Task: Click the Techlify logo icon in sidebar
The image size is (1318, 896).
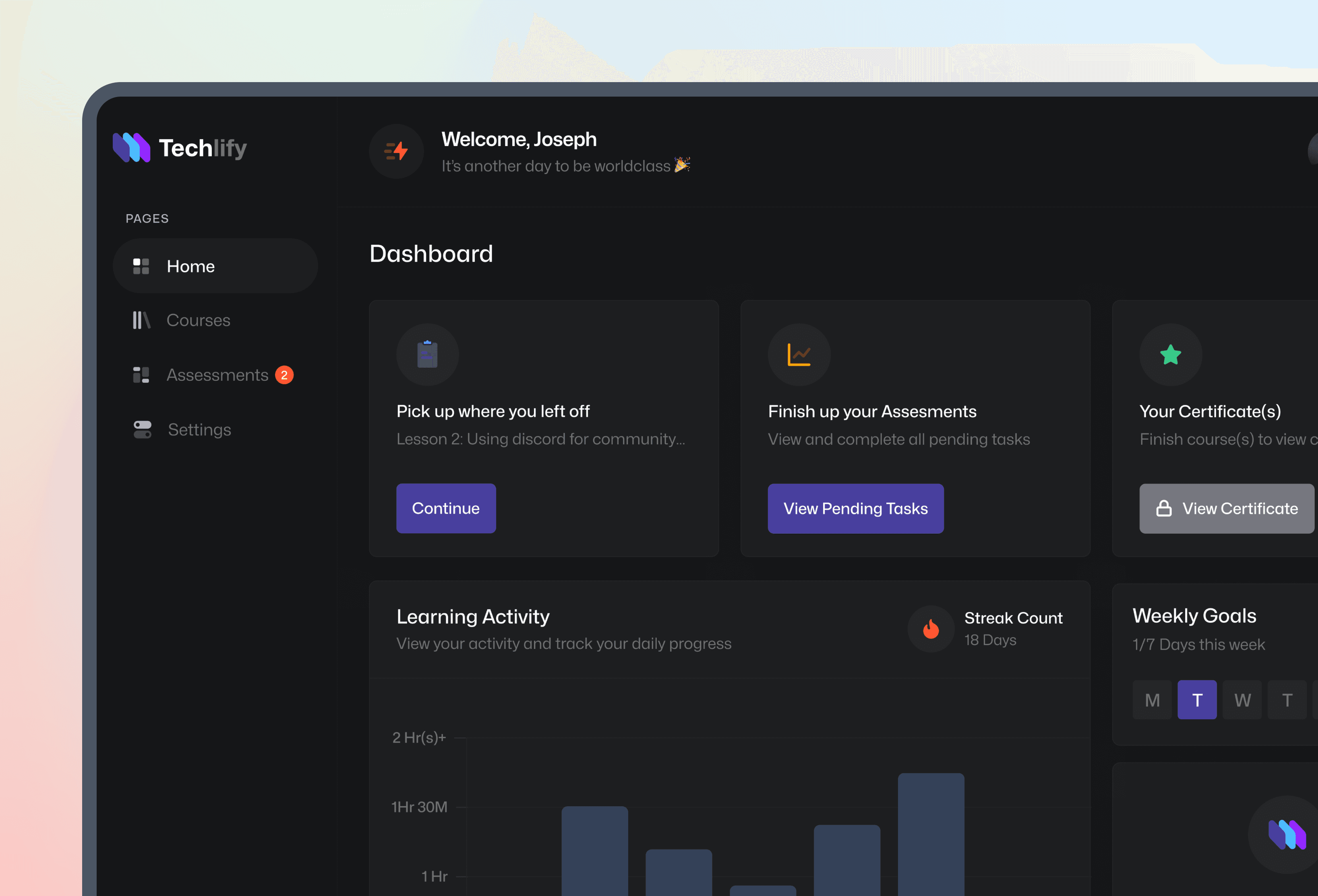Action: tap(132, 147)
